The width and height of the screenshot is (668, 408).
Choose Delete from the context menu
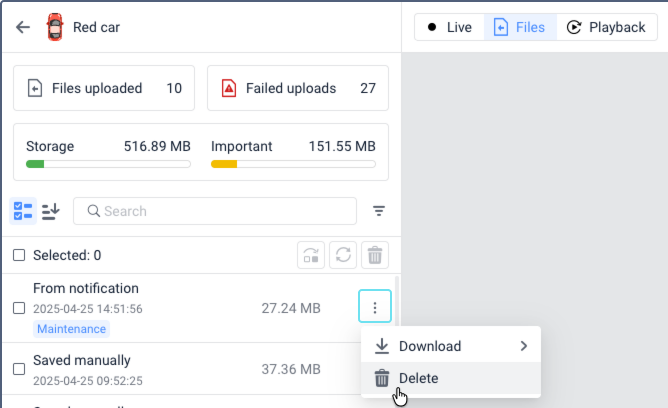pos(418,378)
